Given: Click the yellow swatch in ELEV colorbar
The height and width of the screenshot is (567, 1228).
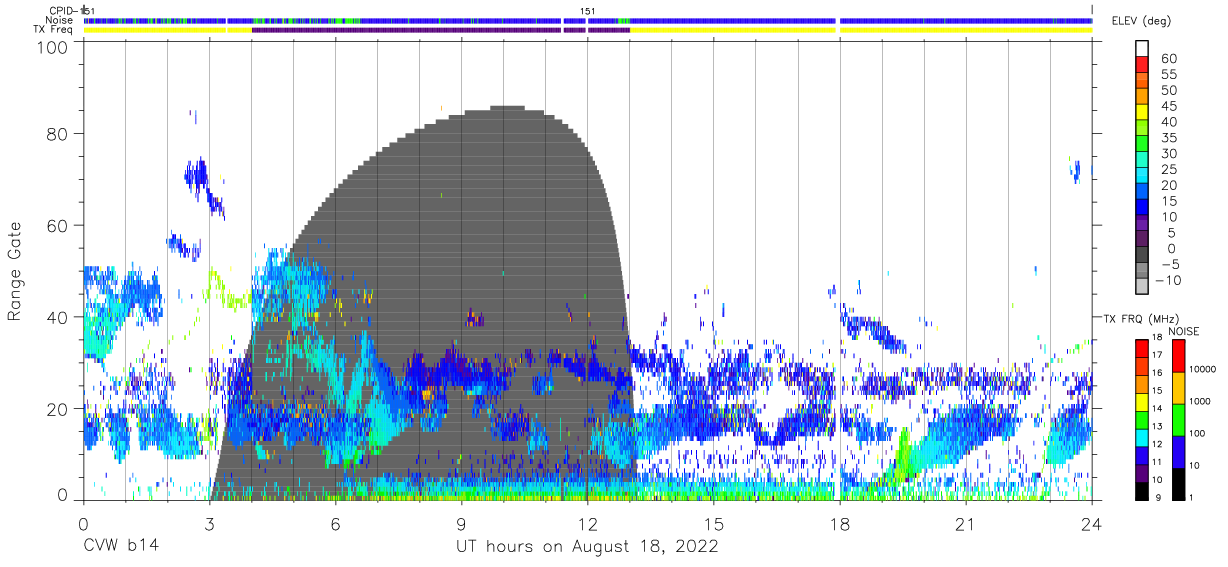Looking at the screenshot, I should [1142, 112].
